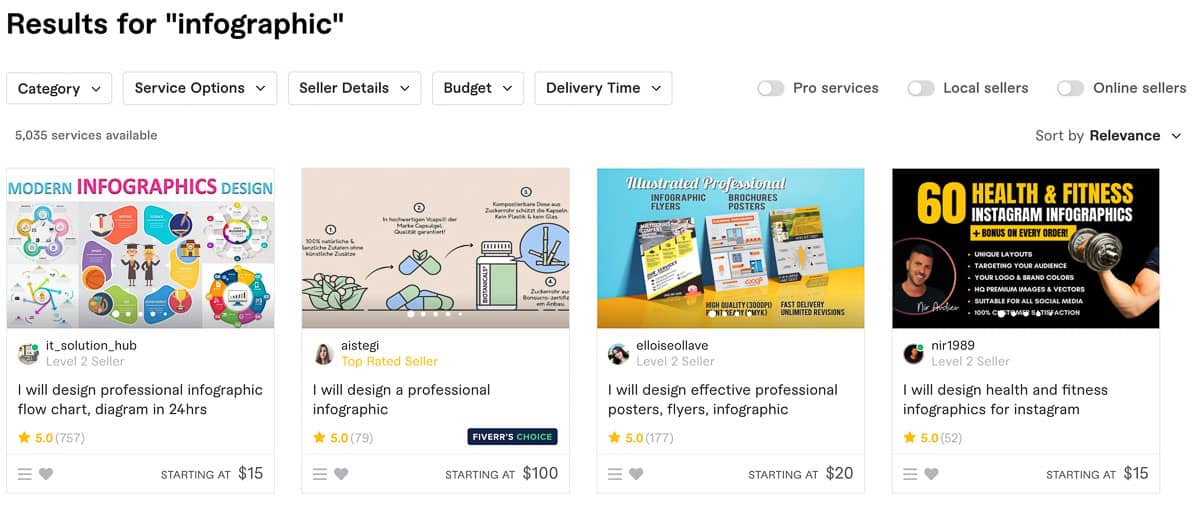Viewport: 1200px width, 513px height.
Task: Favorite the nir1989 gig with heart icon
Action: [x=931, y=474]
